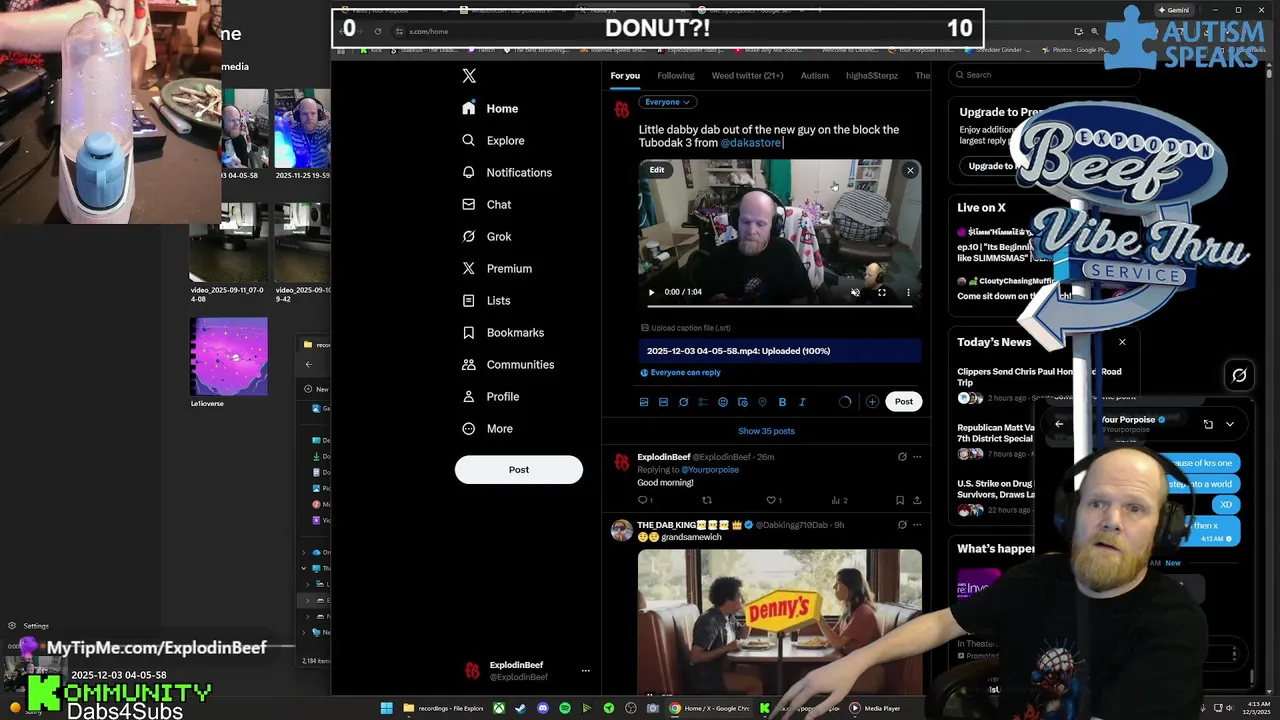Screen dimensions: 1280x720
Task: Open the Explore page
Action: (x=494, y=140)
